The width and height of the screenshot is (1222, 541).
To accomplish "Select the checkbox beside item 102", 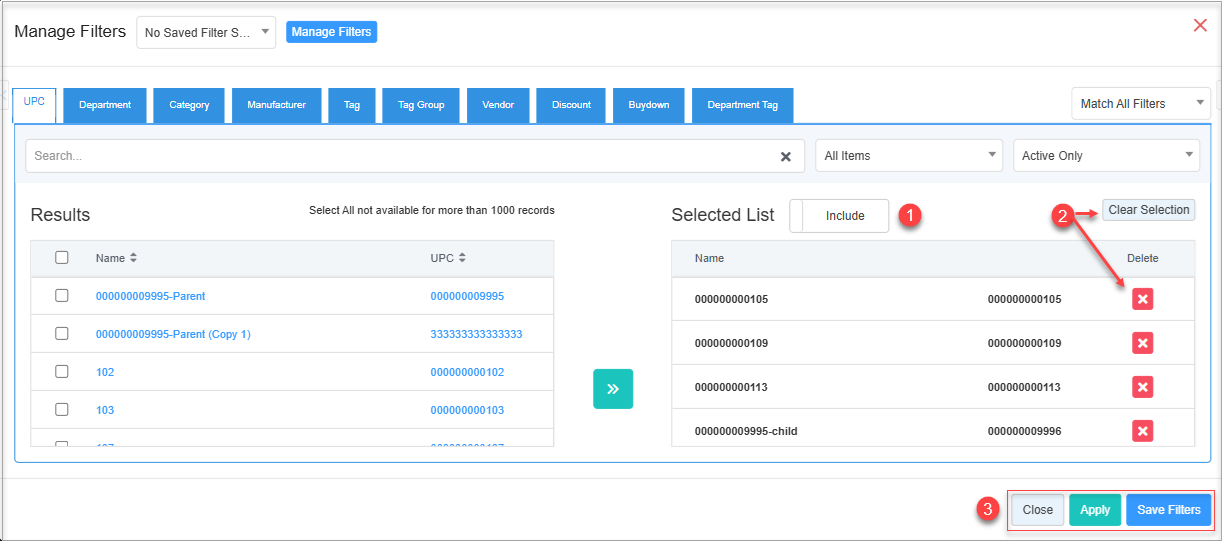I will click(x=62, y=372).
